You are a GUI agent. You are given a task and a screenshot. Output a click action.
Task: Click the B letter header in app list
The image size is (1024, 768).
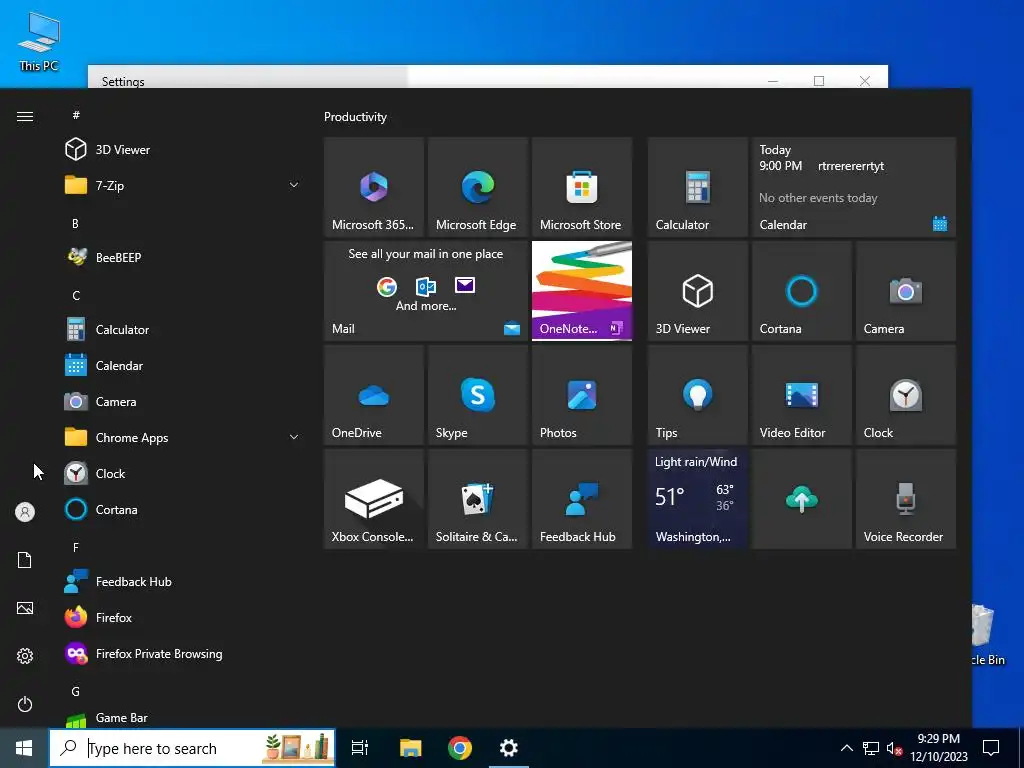(75, 223)
